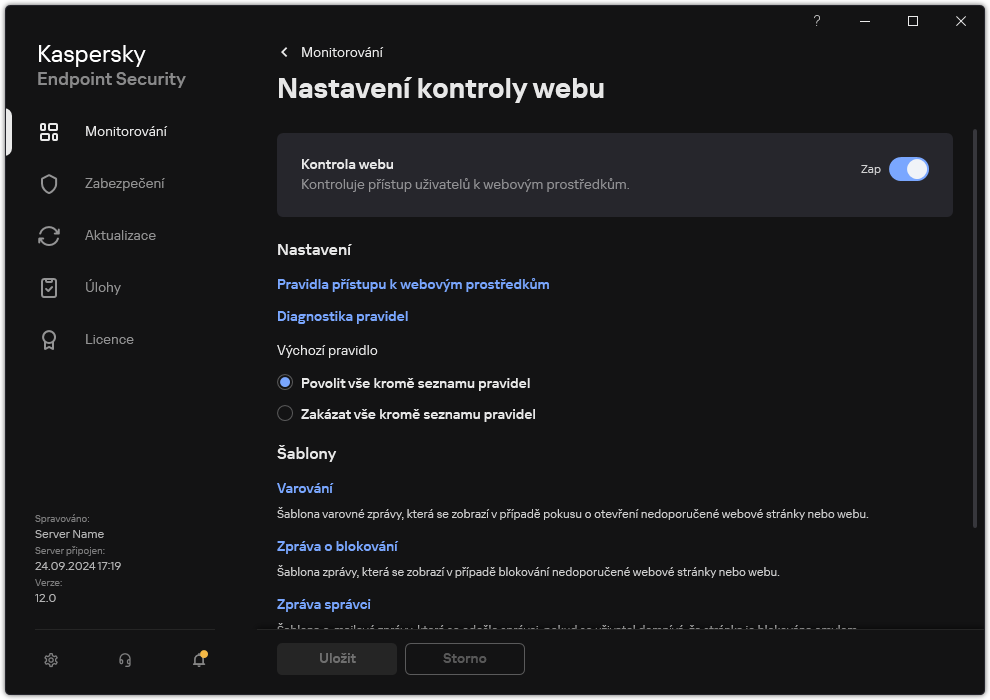Select the Zabezpečení shield icon
Image resolution: width=990 pixels, height=700 pixels.
[x=48, y=183]
